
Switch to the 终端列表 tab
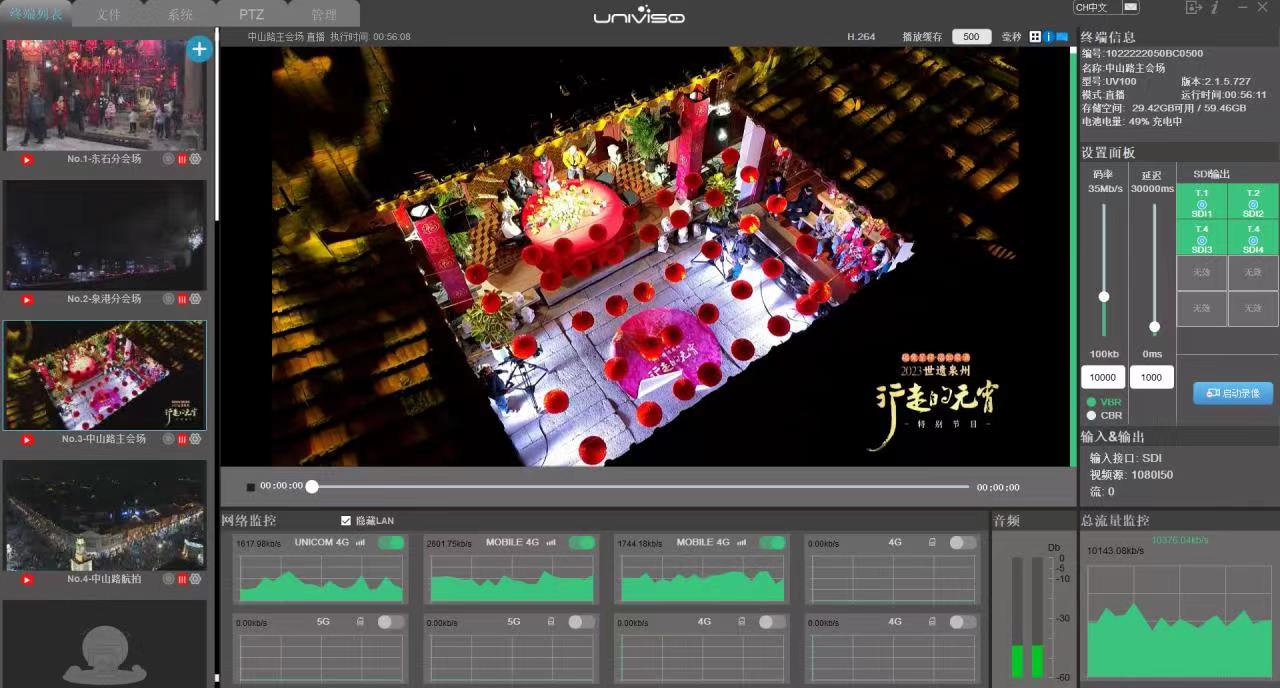click(36, 14)
